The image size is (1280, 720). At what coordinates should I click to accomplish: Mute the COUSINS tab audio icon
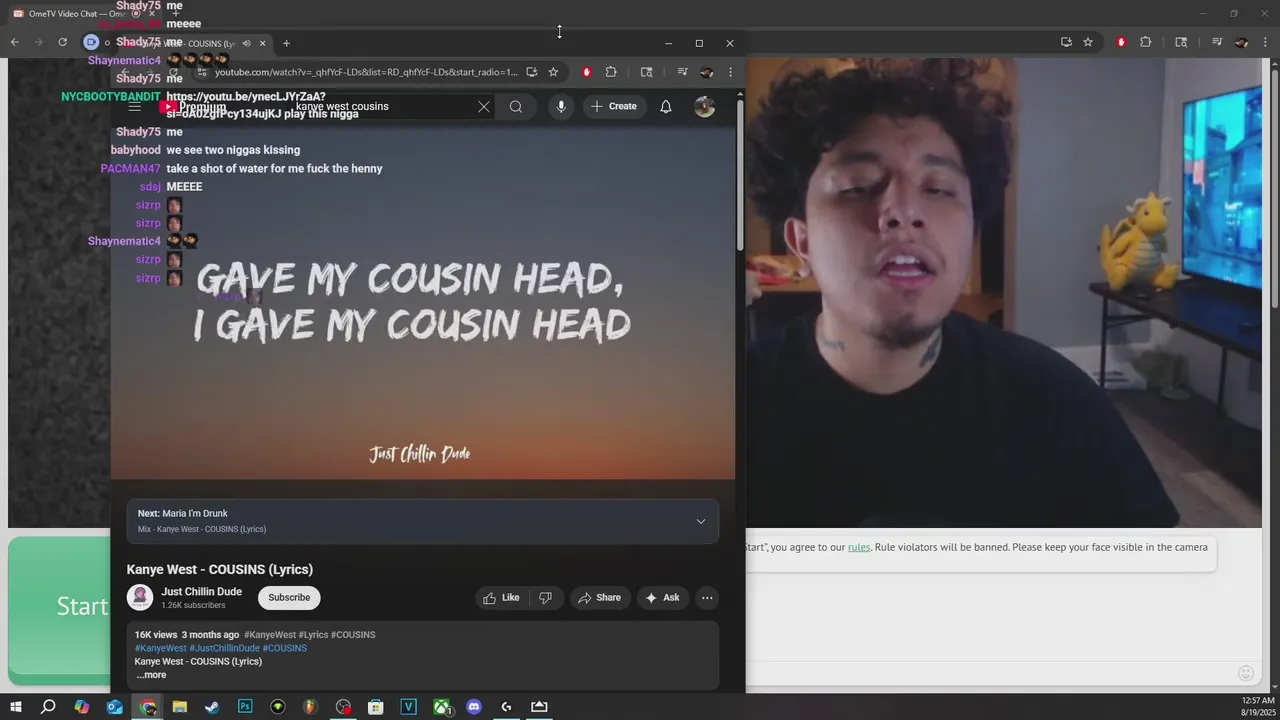click(x=246, y=43)
